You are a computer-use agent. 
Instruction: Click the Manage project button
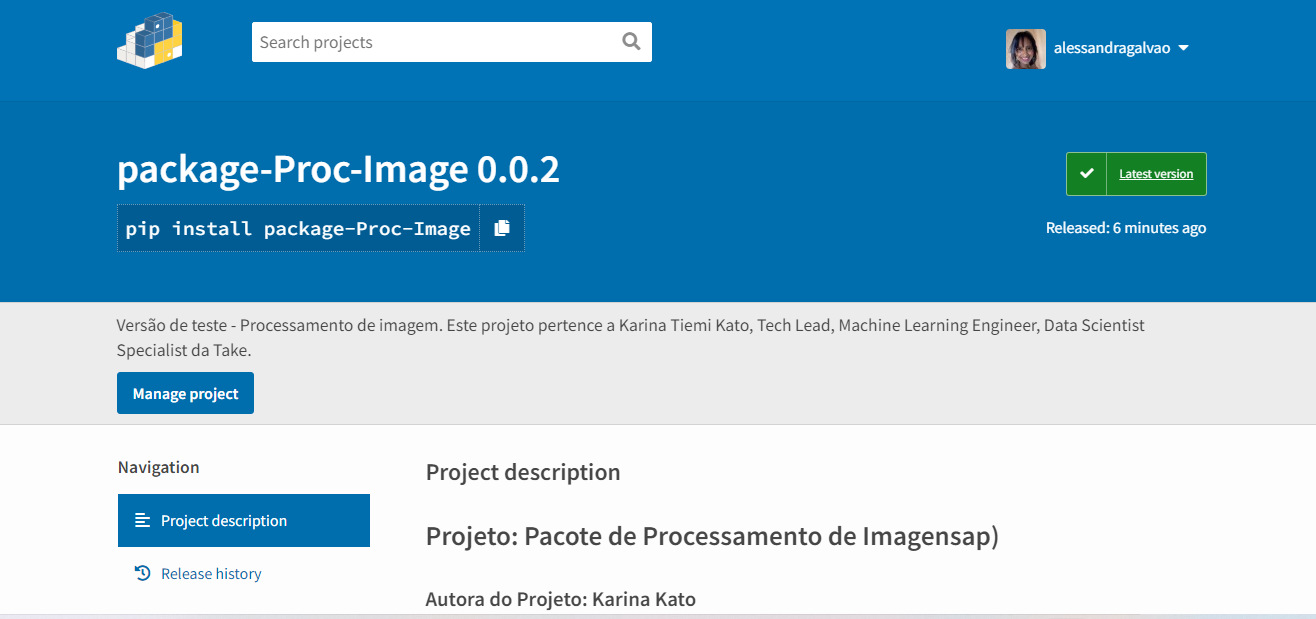tap(185, 392)
